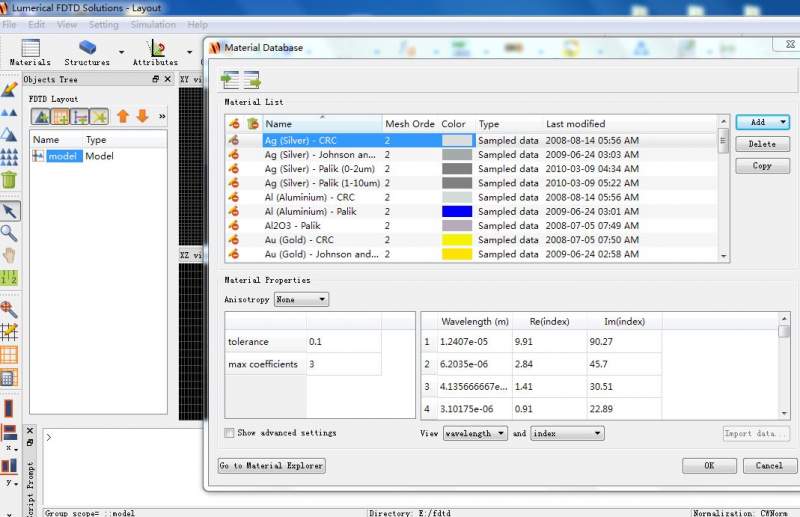Click the grid with pencil mesh icon

[9, 332]
